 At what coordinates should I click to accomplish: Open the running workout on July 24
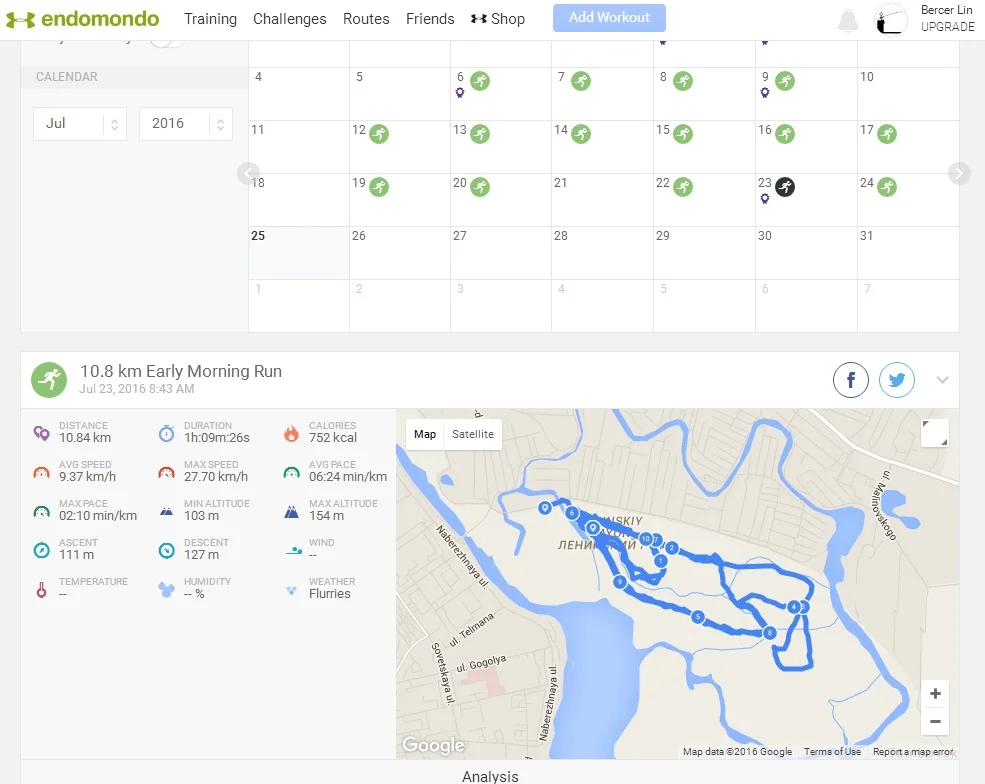[x=887, y=186]
